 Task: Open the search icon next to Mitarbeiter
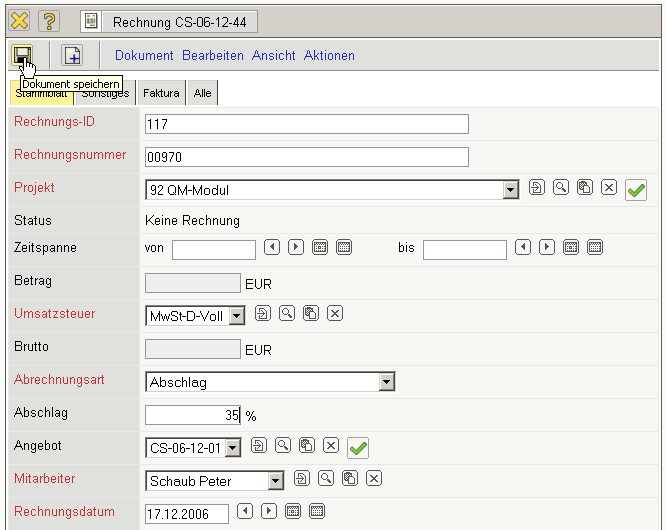325,479
